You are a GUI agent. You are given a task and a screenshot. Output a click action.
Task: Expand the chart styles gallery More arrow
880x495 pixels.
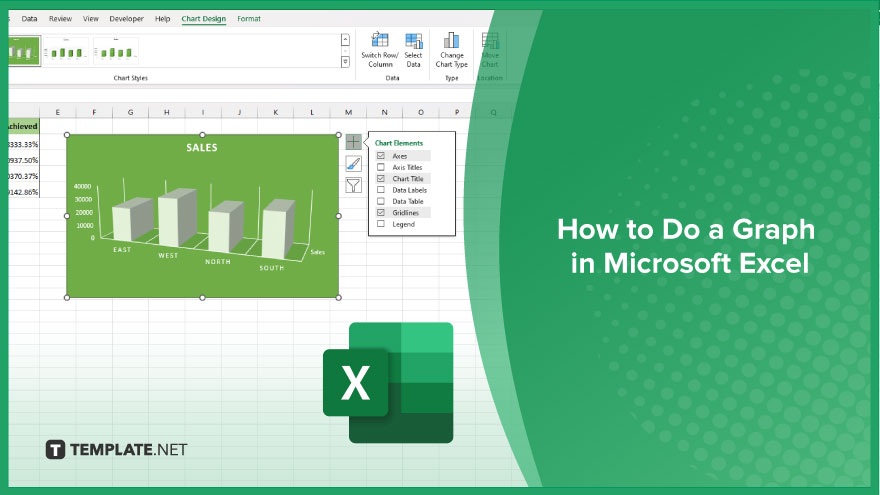tap(345, 62)
